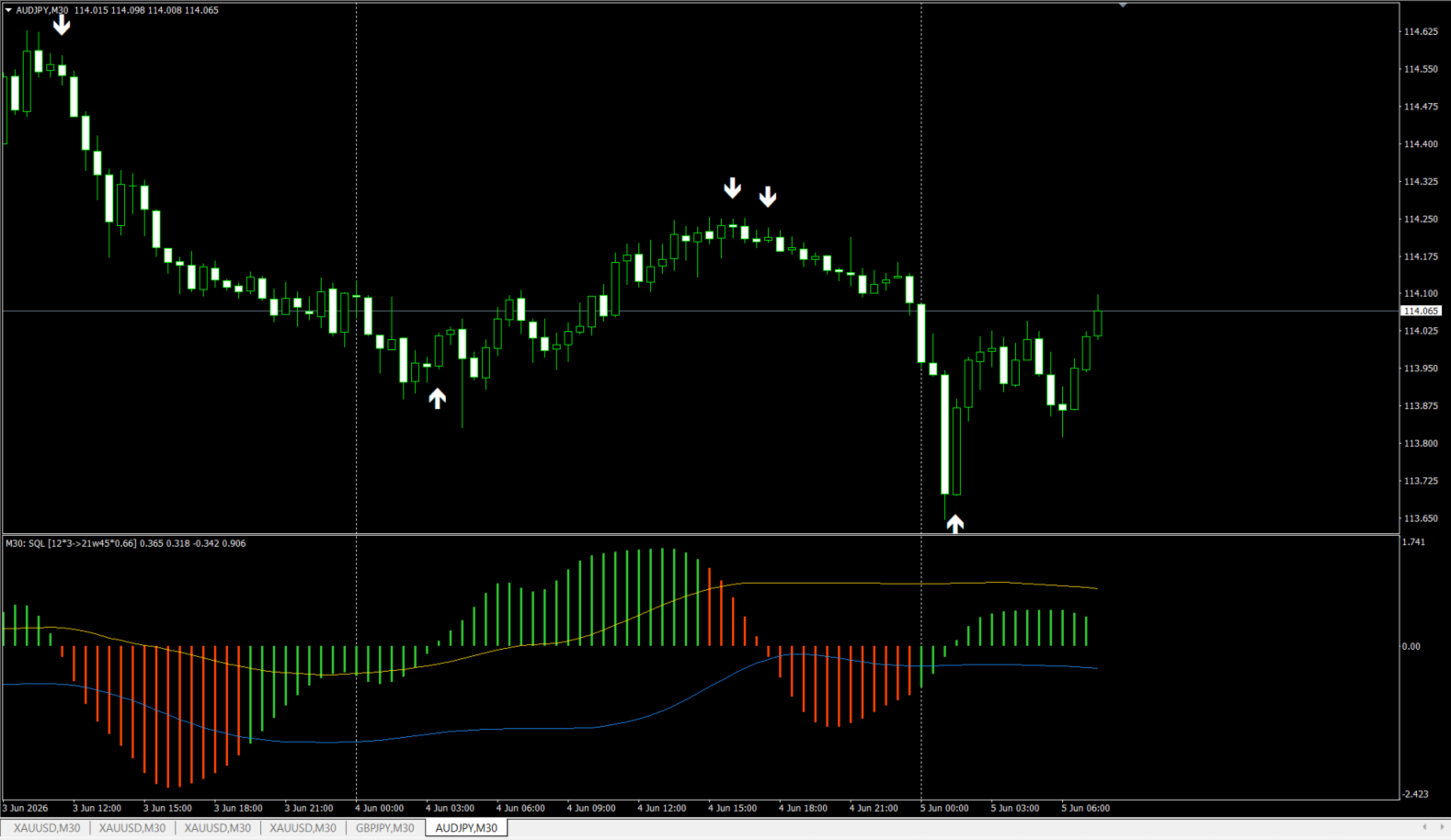This screenshot has width=1451, height=840.
Task: Click the 114.065 current price label
Action: point(1421,311)
